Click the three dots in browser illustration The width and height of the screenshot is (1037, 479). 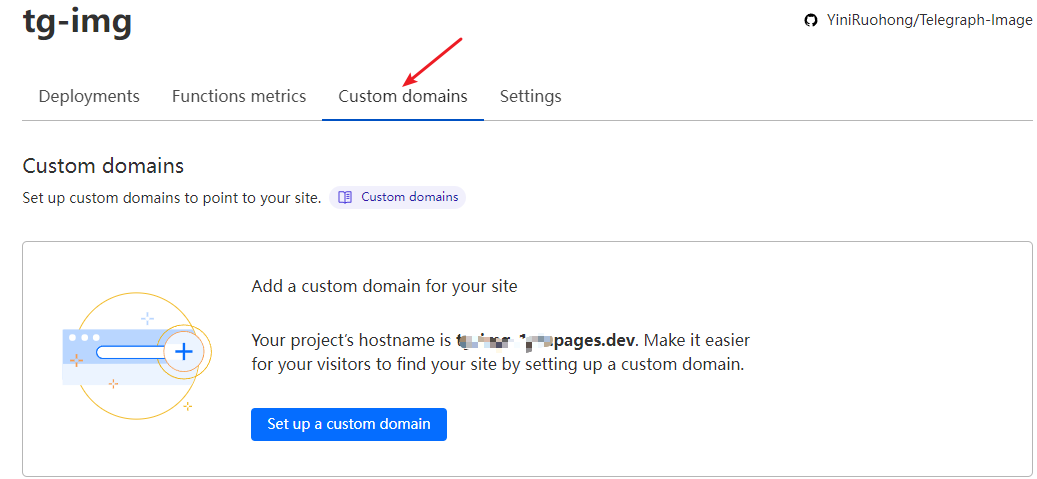84,337
